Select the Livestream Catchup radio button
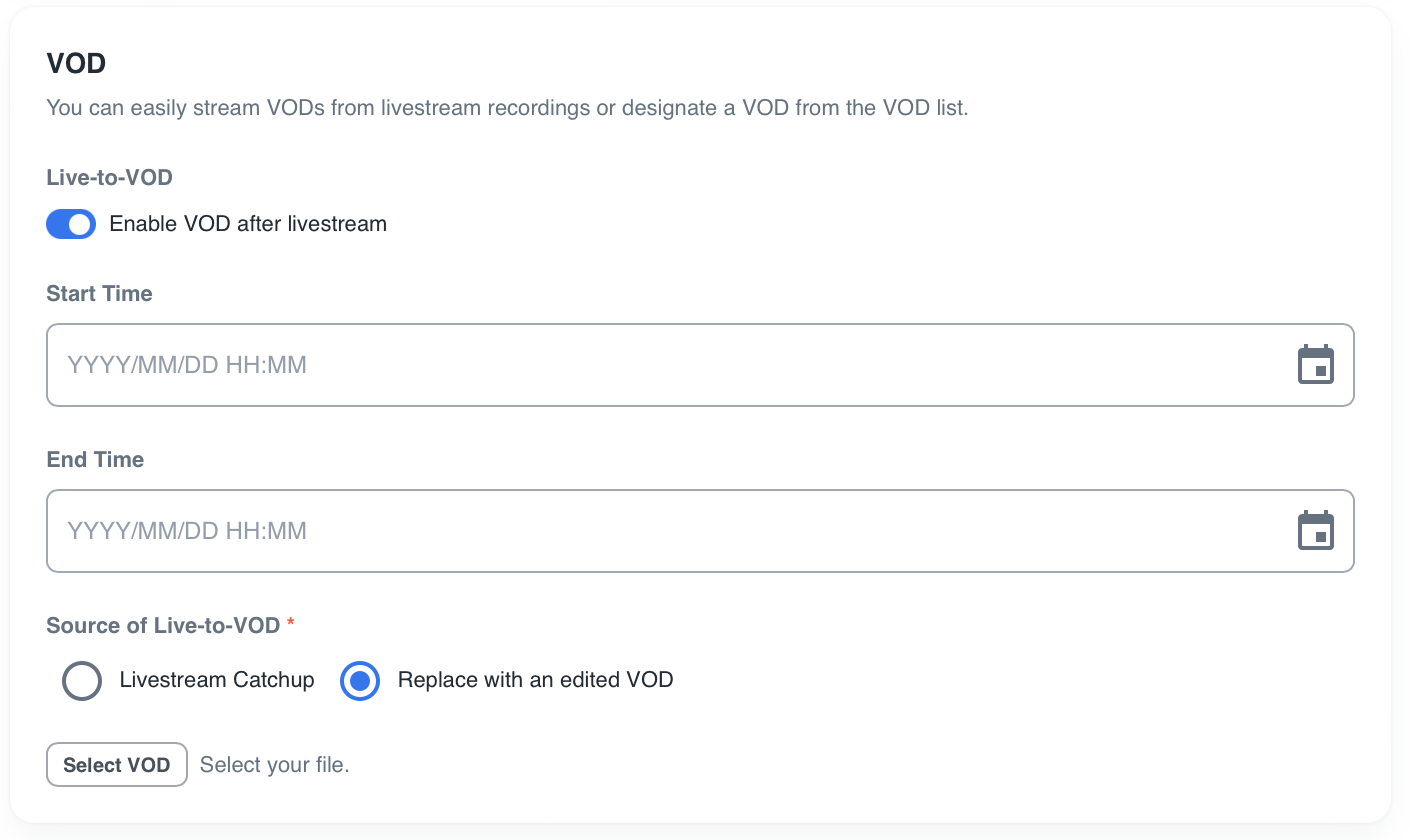Screen dimensions: 1410x840 82,681
